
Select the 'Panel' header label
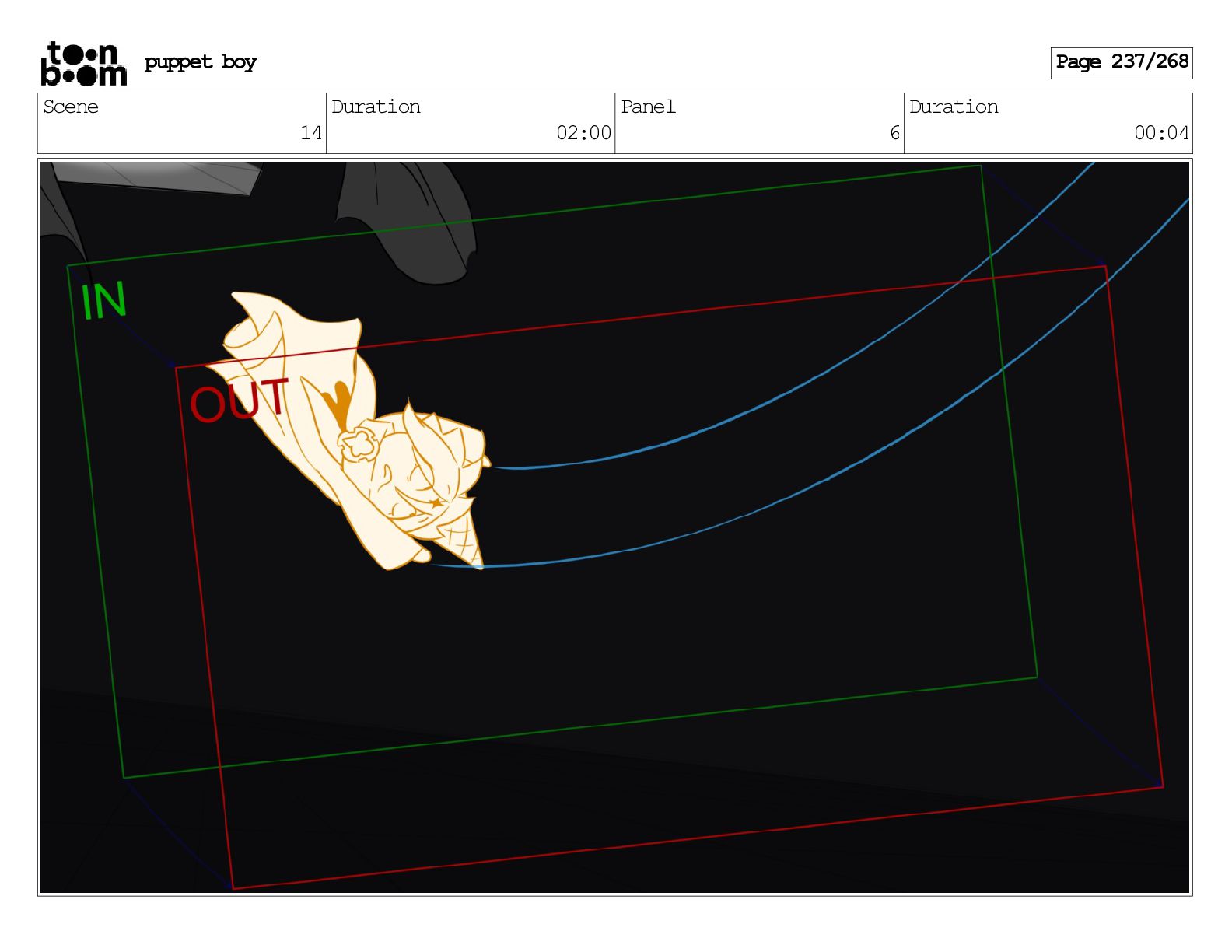(648, 107)
